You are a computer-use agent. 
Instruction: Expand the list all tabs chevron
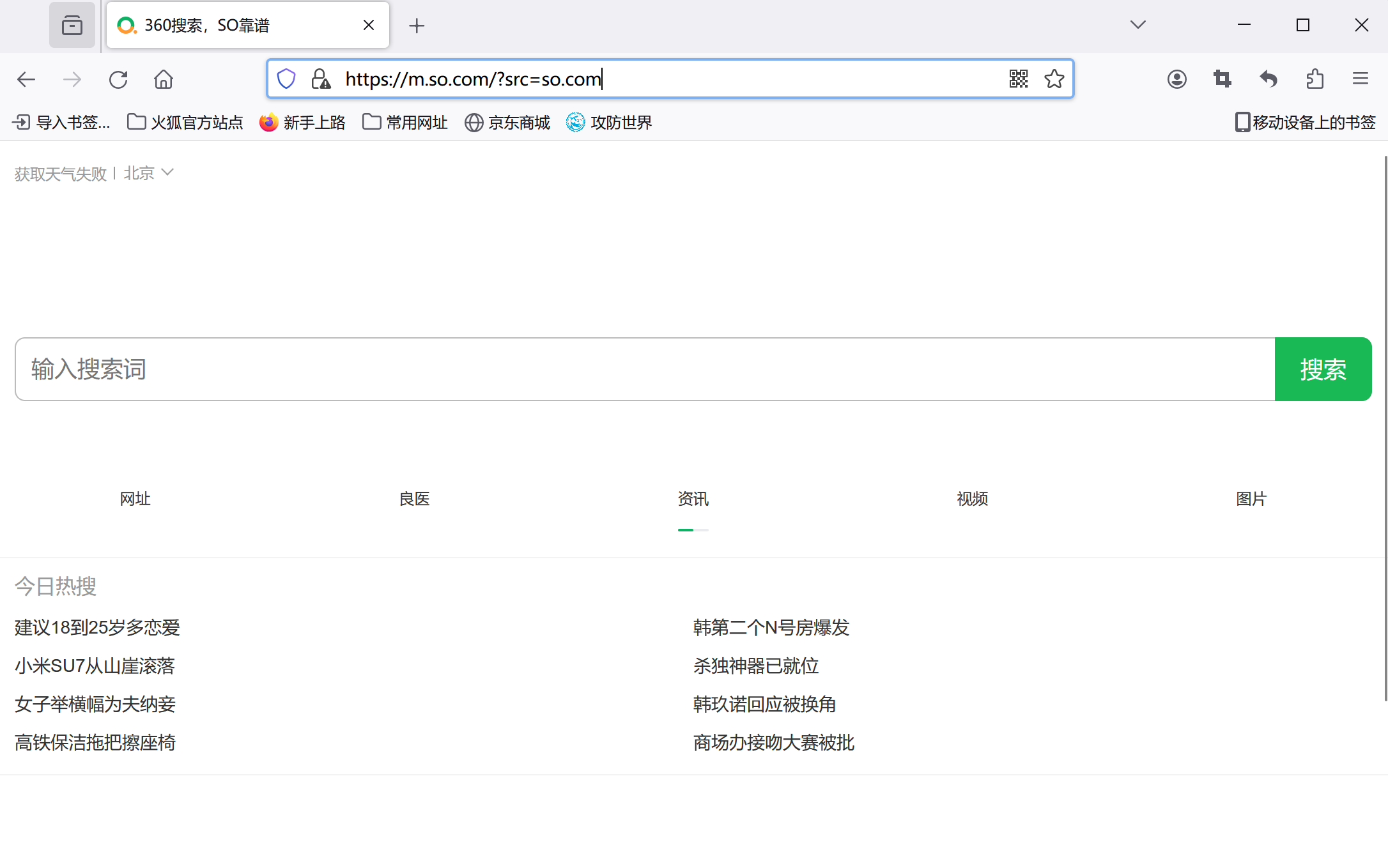1137,25
